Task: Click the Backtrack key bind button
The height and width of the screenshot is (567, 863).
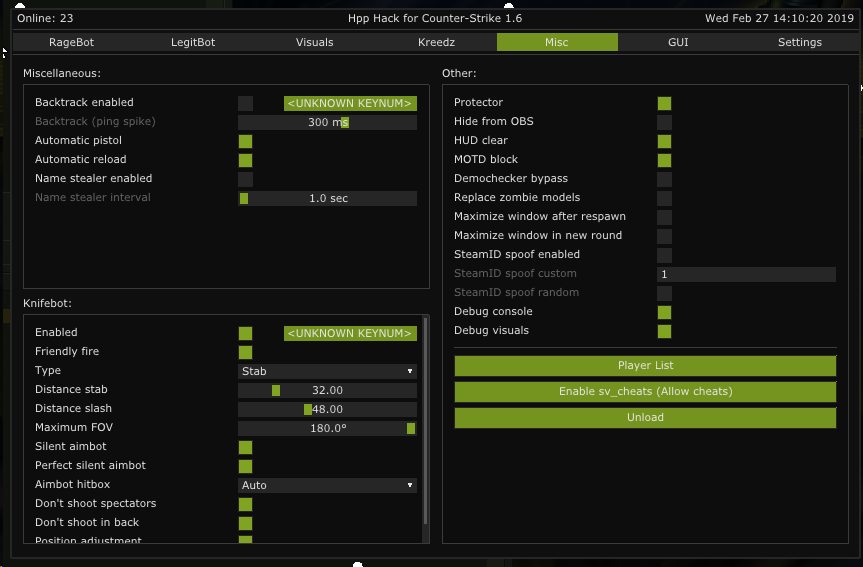Action: tap(350, 103)
